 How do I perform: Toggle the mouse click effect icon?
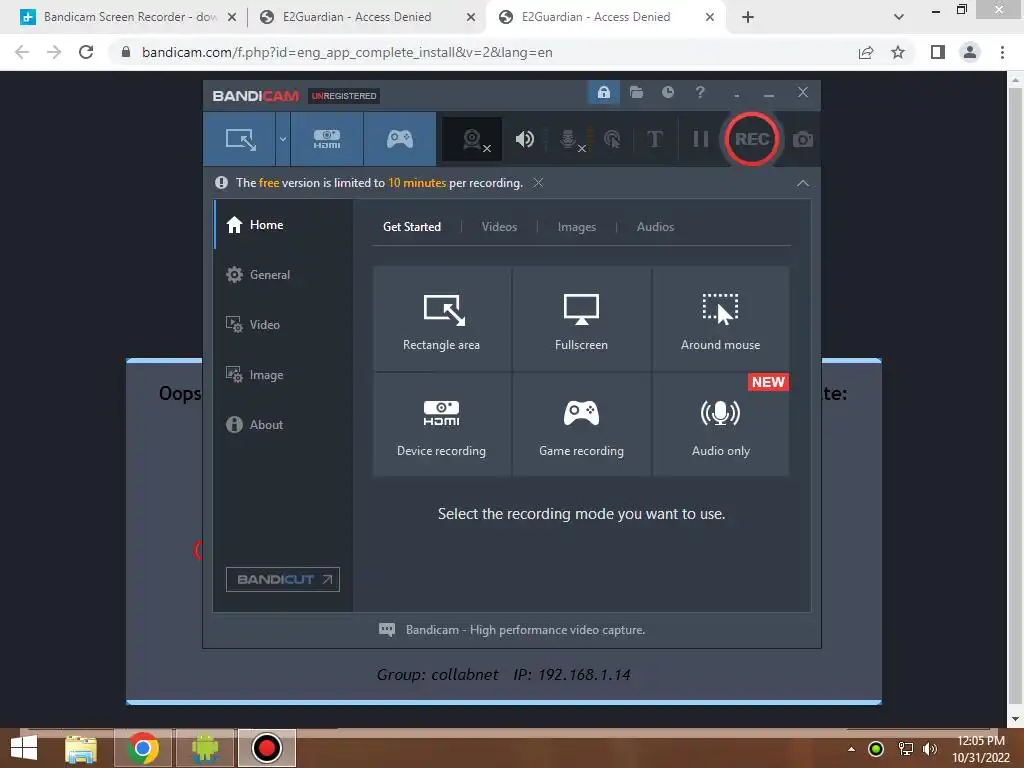612,139
